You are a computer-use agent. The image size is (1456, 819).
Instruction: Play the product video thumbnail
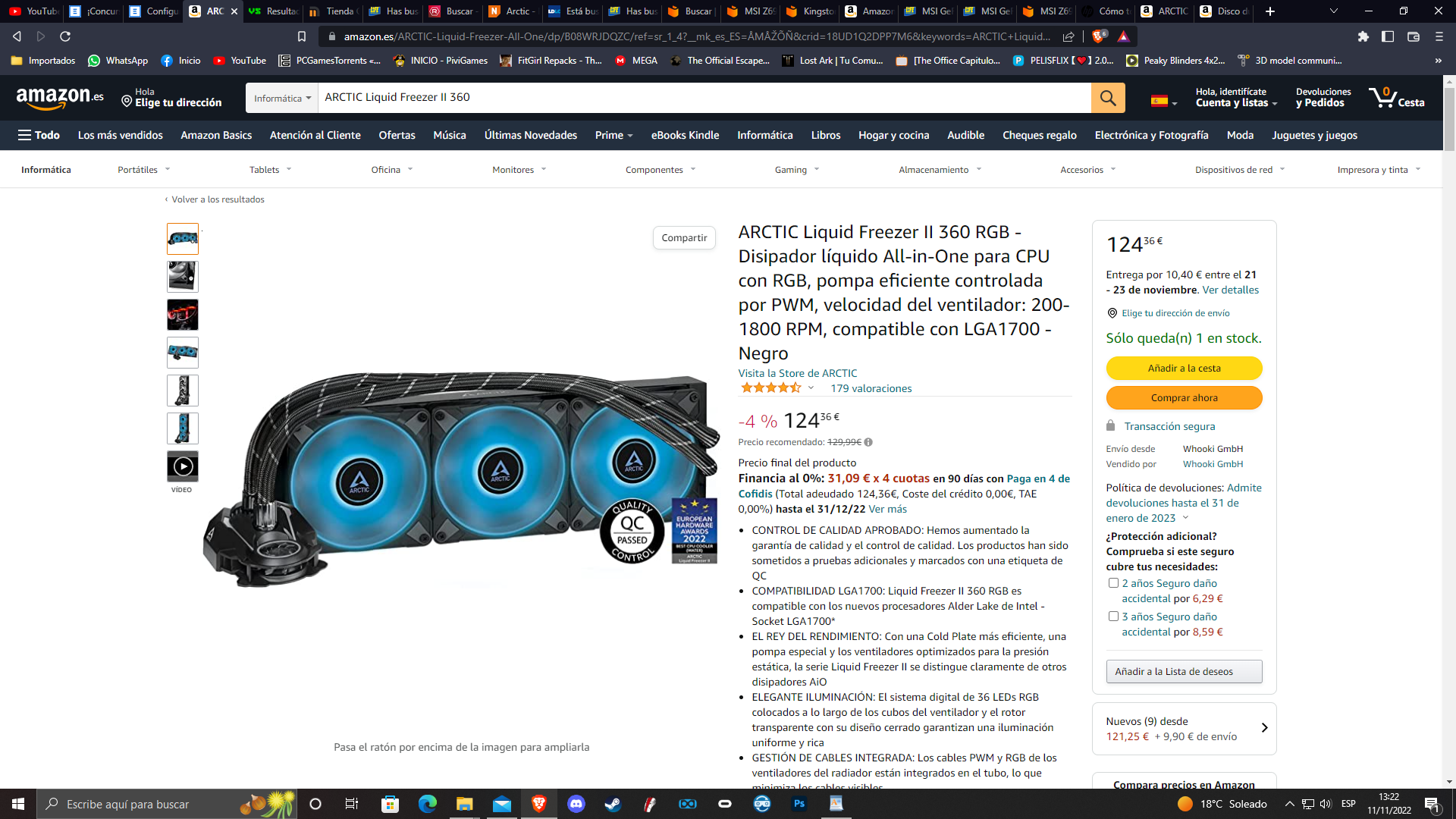183,466
